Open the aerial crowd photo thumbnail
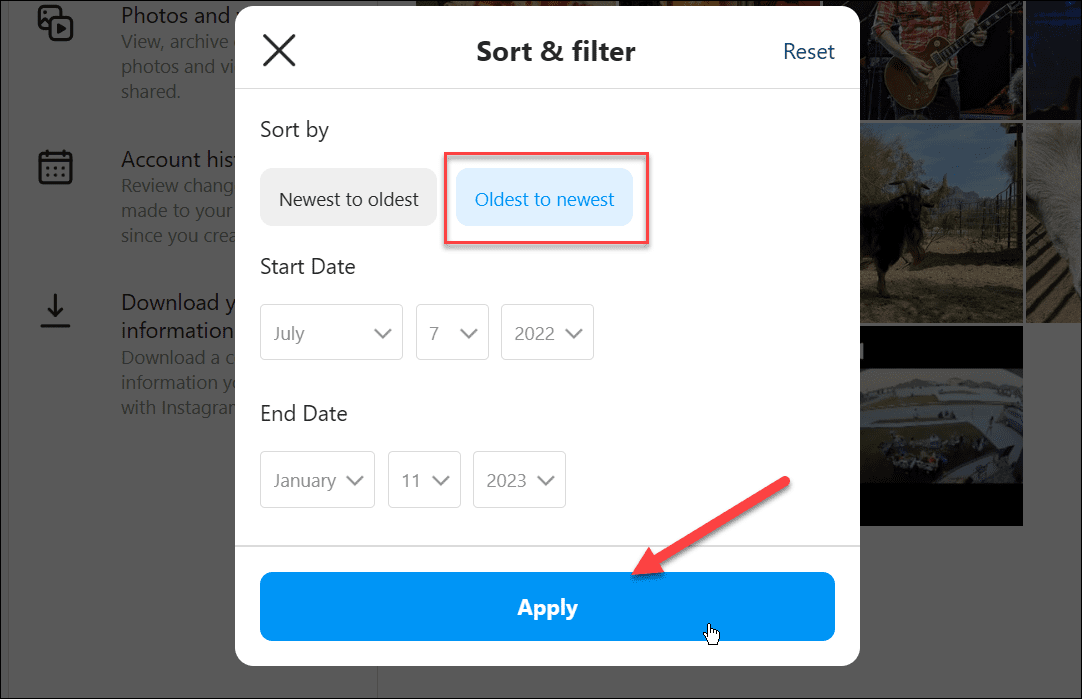Image resolution: width=1082 pixels, height=699 pixels. click(941, 426)
